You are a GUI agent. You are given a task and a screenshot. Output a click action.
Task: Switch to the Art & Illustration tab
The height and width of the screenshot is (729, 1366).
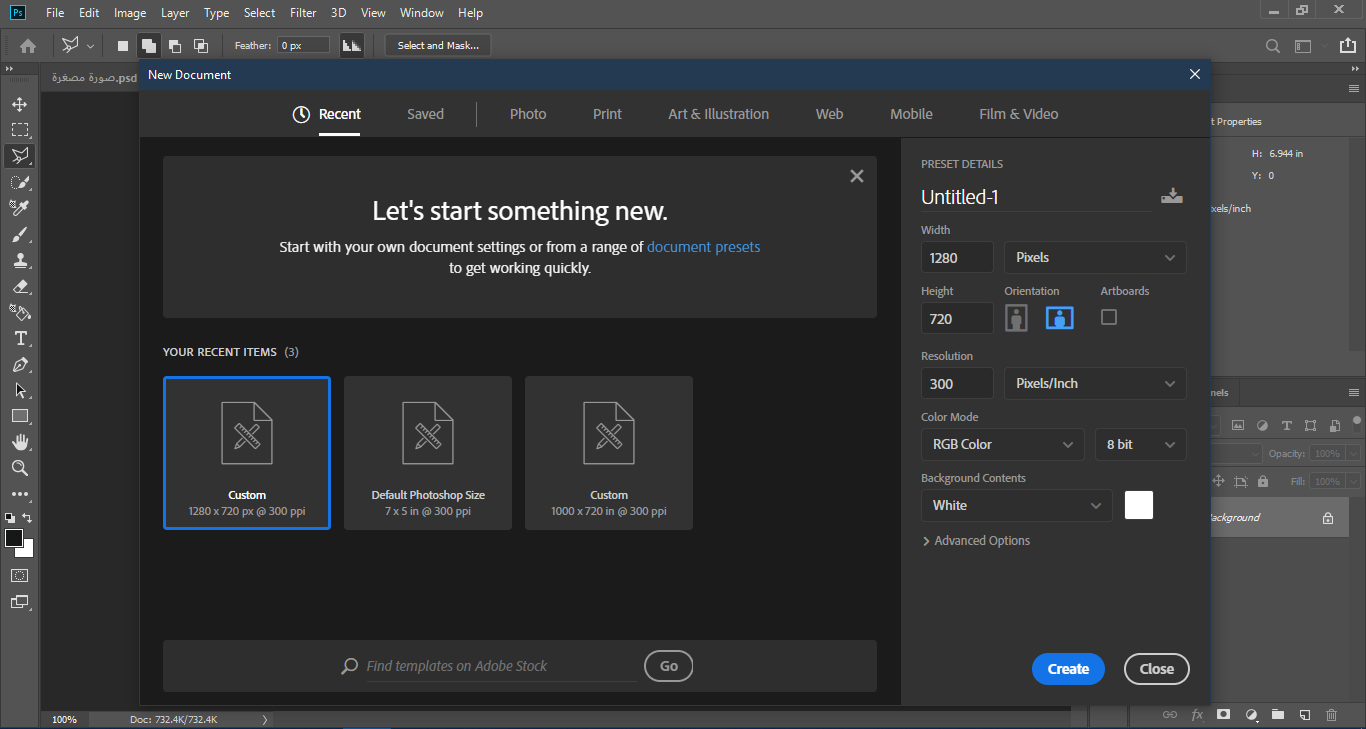[719, 114]
